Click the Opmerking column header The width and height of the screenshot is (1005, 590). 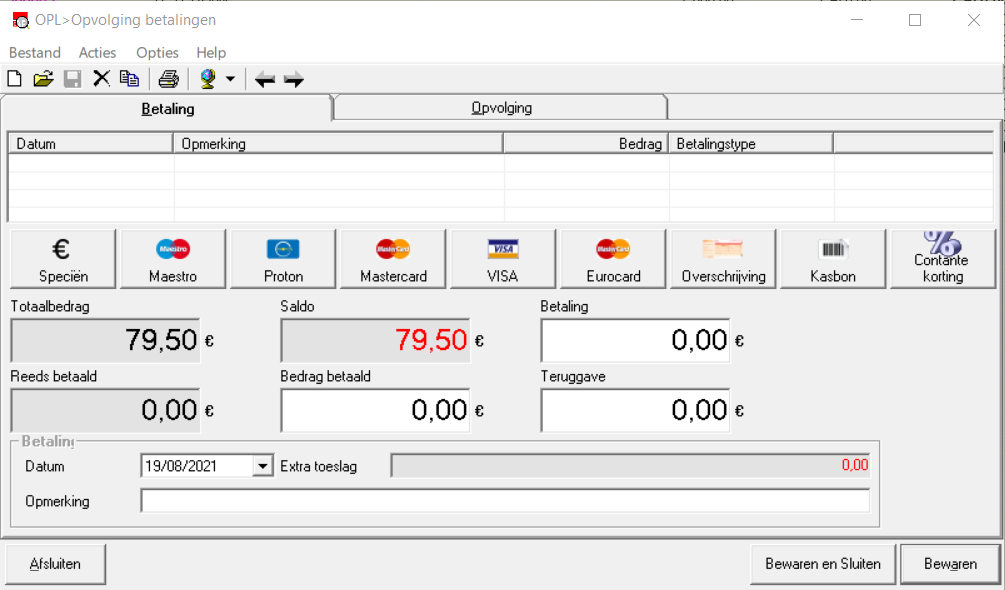click(x=338, y=143)
